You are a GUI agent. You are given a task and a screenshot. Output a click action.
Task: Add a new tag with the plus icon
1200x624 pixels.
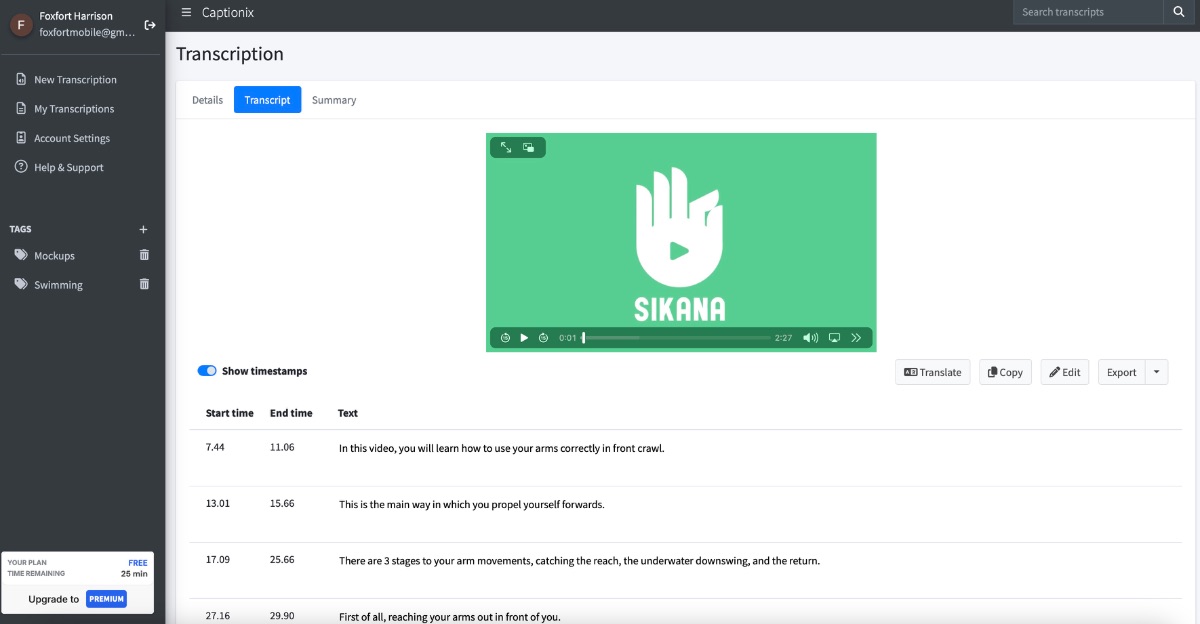[x=143, y=229]
